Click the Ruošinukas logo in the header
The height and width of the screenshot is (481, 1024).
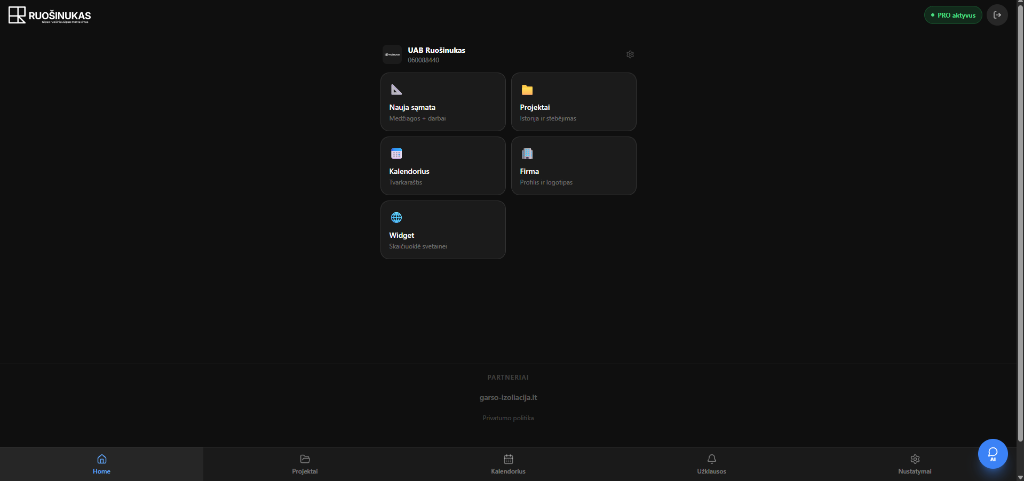click(50, 15)
